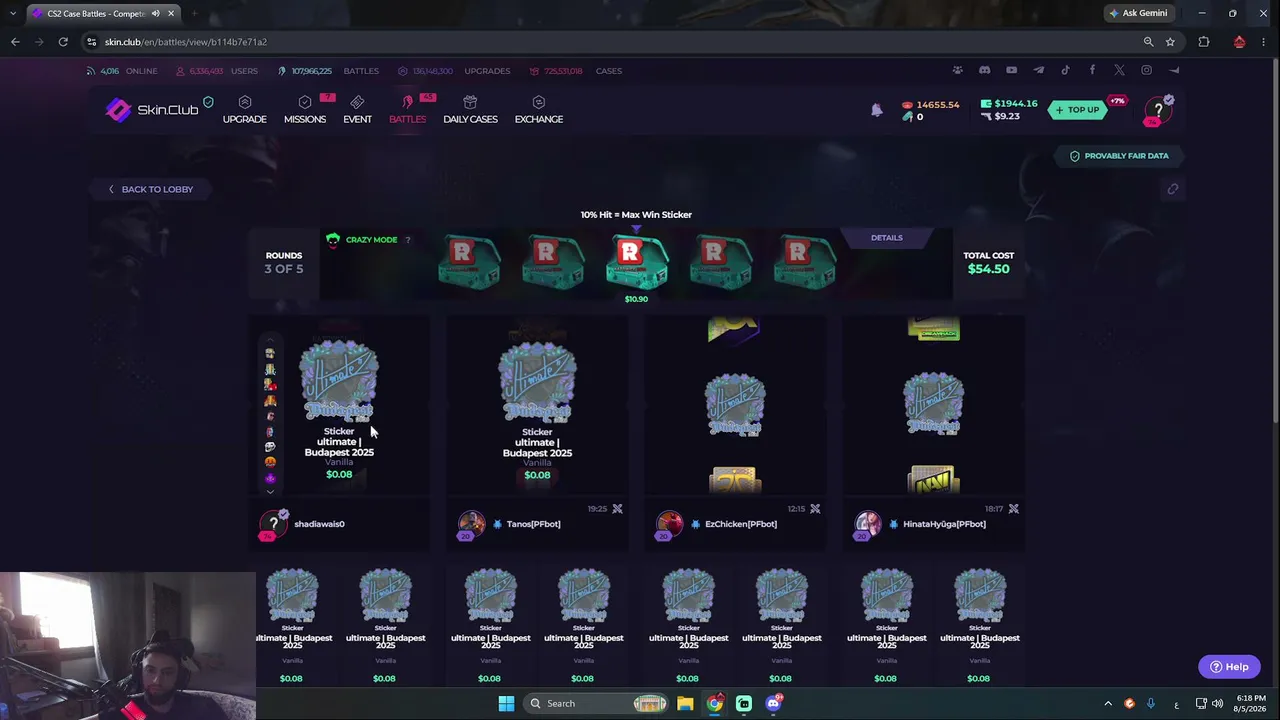The height and width of the screenshot is (720, 1280).
Task: Open the Skin.Club home logo
Action: (x=152, y=109)
